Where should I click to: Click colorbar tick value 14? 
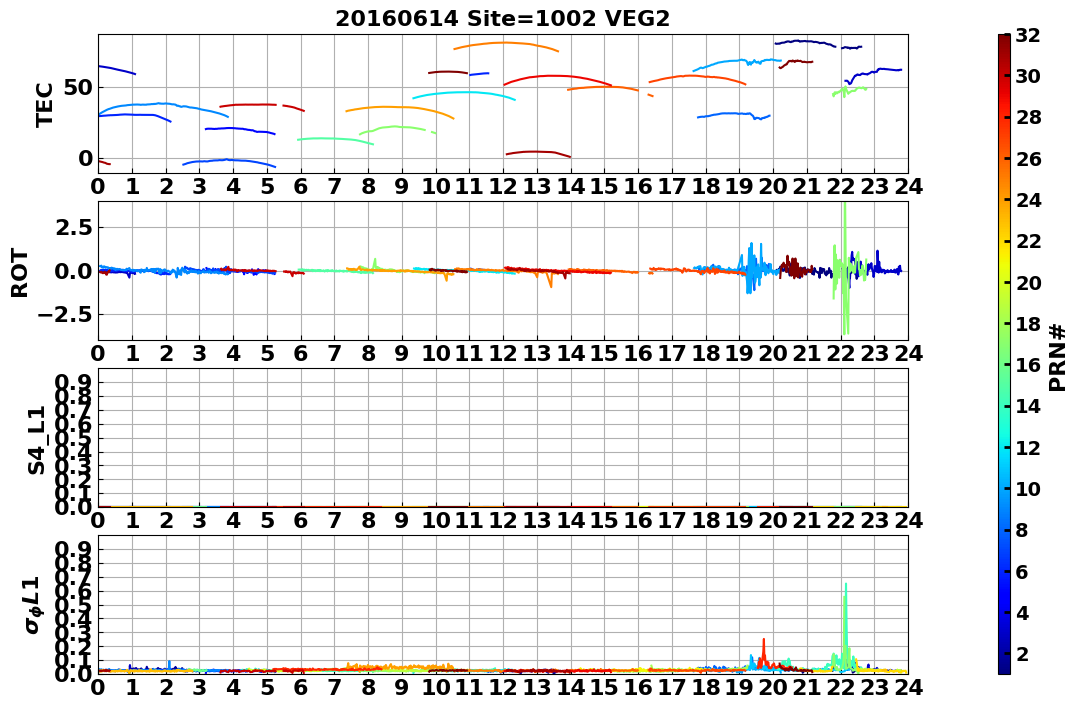[1028, 406]
